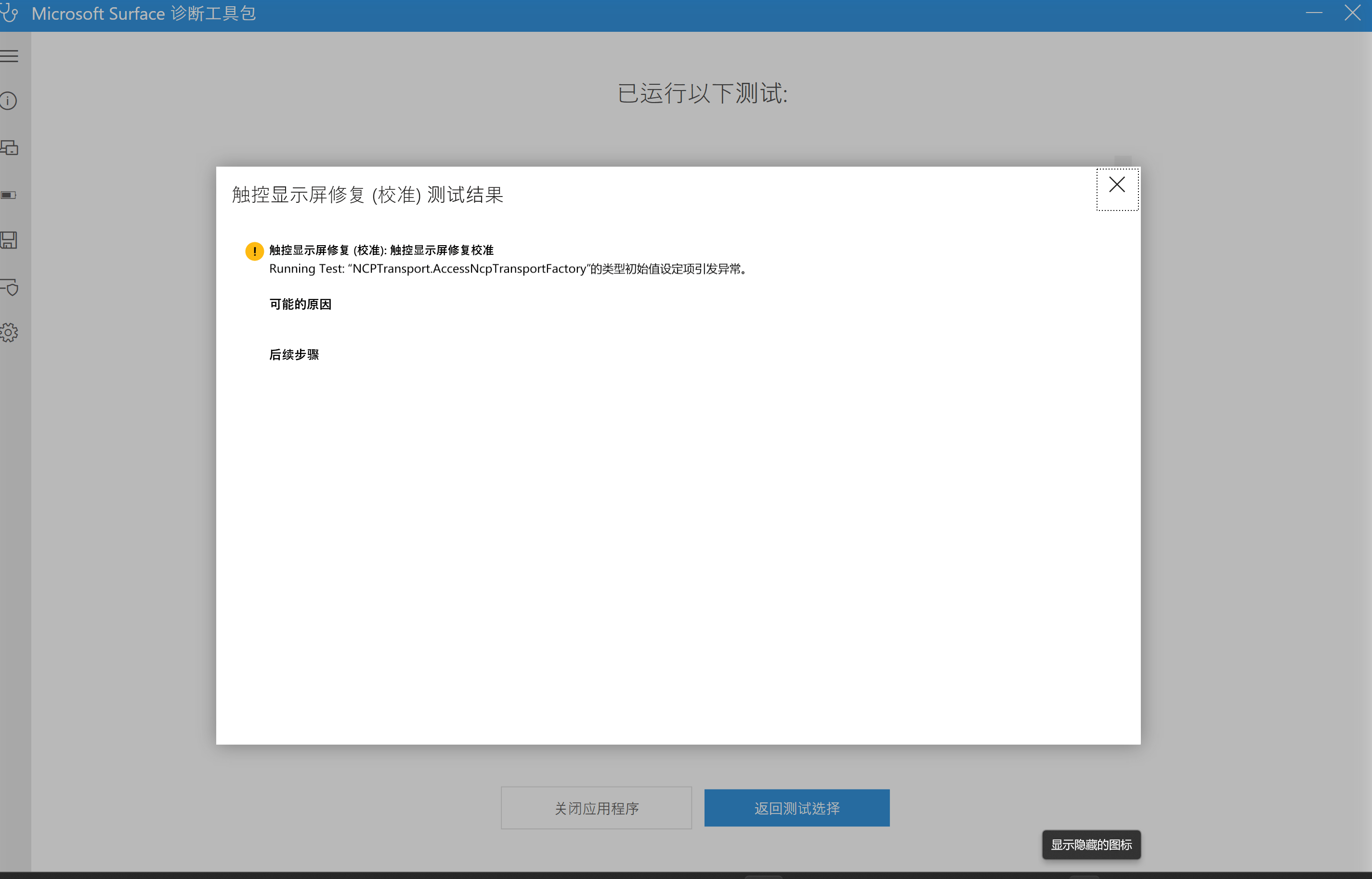The height and width of the screenshot is (879, 1372).
Task: Open the devices sidebar icon
Action: coord(9,148)
